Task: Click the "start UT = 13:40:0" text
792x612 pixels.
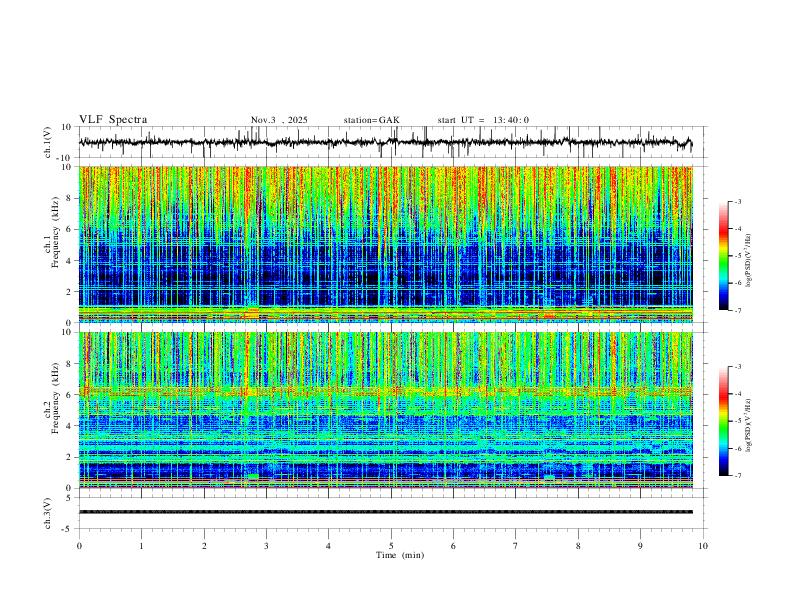Action: coord(483,120)
